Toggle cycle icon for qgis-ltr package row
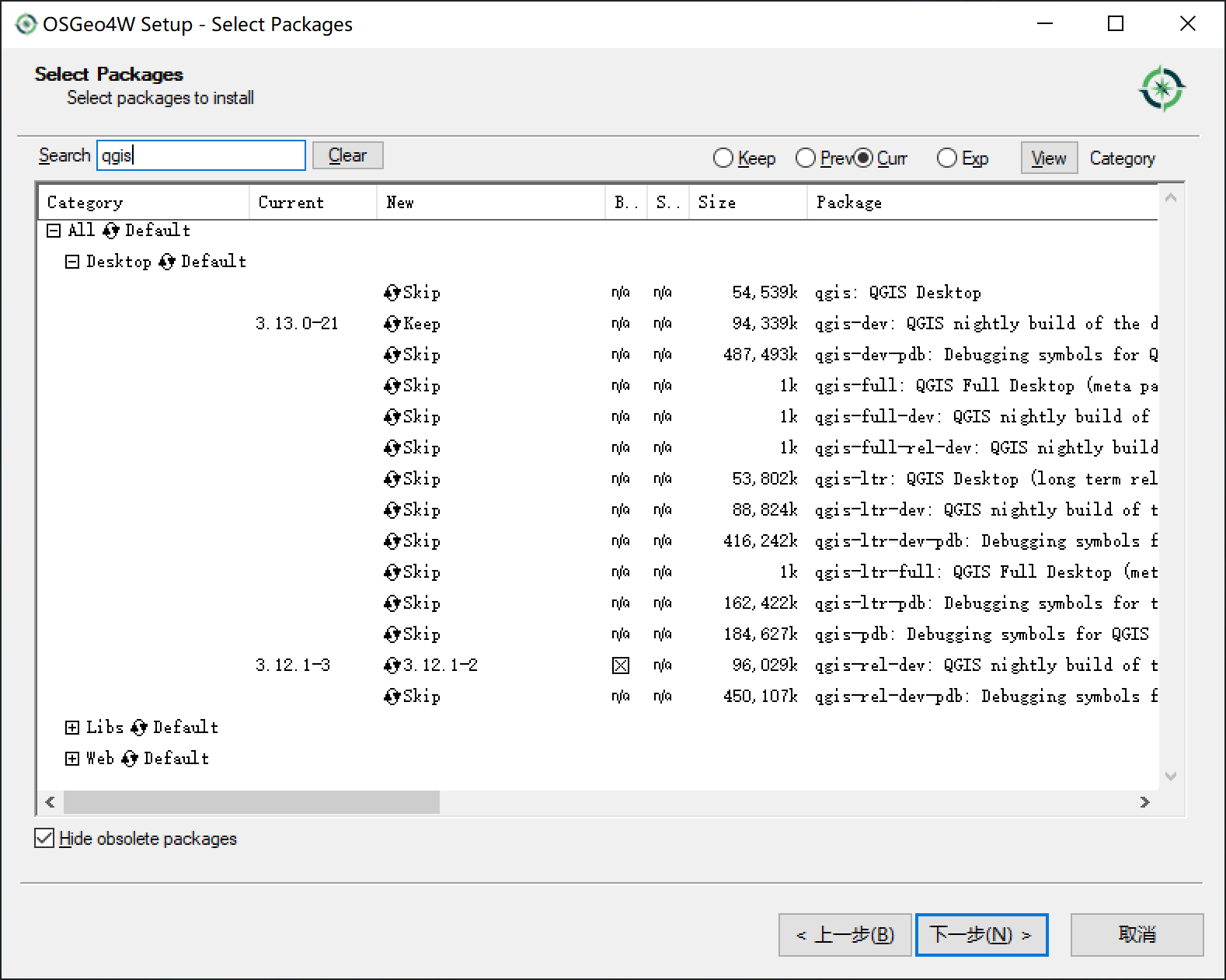This screenshot has width=1226, height=980. (x=392, y=479)
